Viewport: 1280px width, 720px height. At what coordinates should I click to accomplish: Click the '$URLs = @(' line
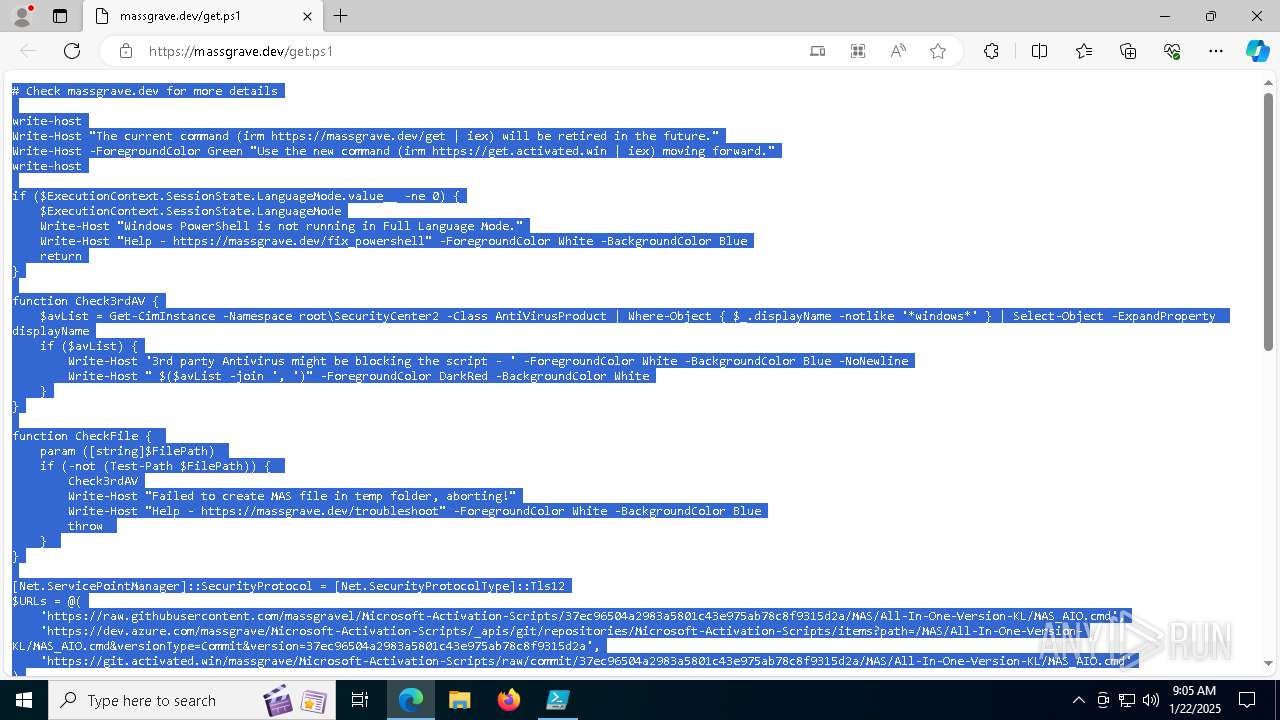[47, 601]
